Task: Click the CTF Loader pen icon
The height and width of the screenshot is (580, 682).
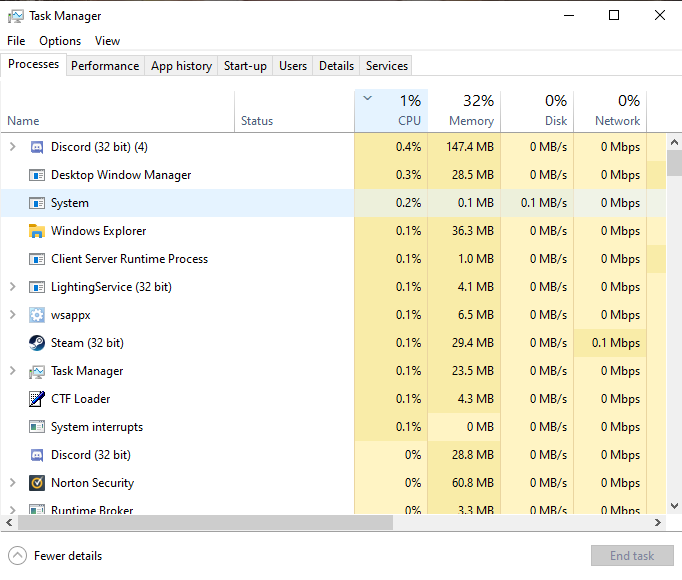Action: click(37, 399)
